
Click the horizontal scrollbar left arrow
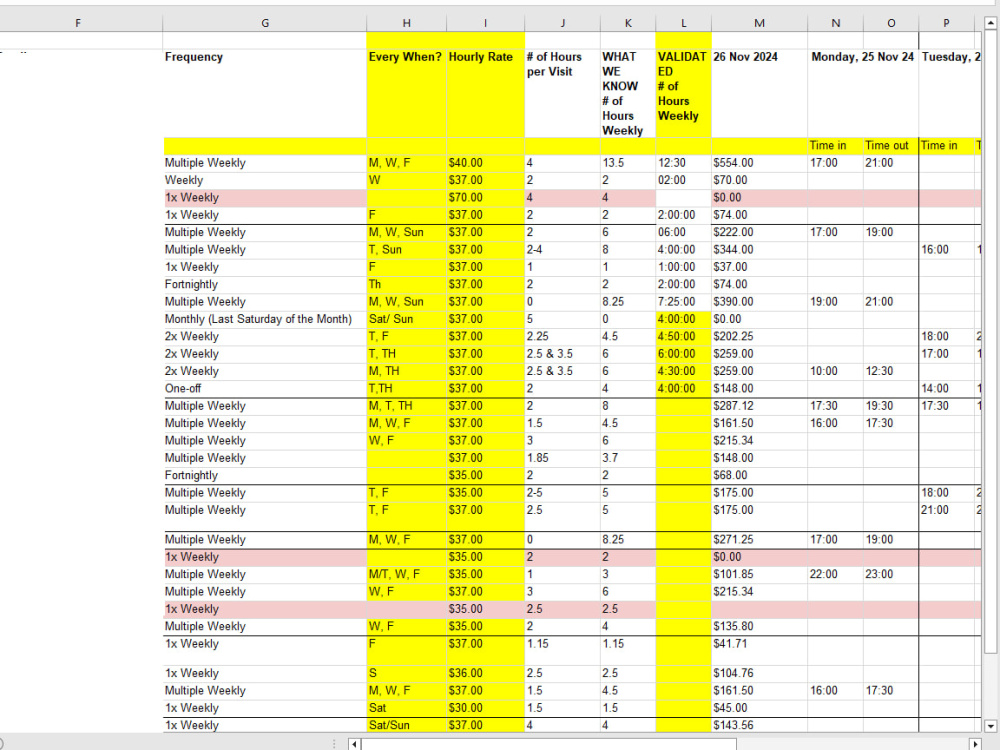click(355, 744)
